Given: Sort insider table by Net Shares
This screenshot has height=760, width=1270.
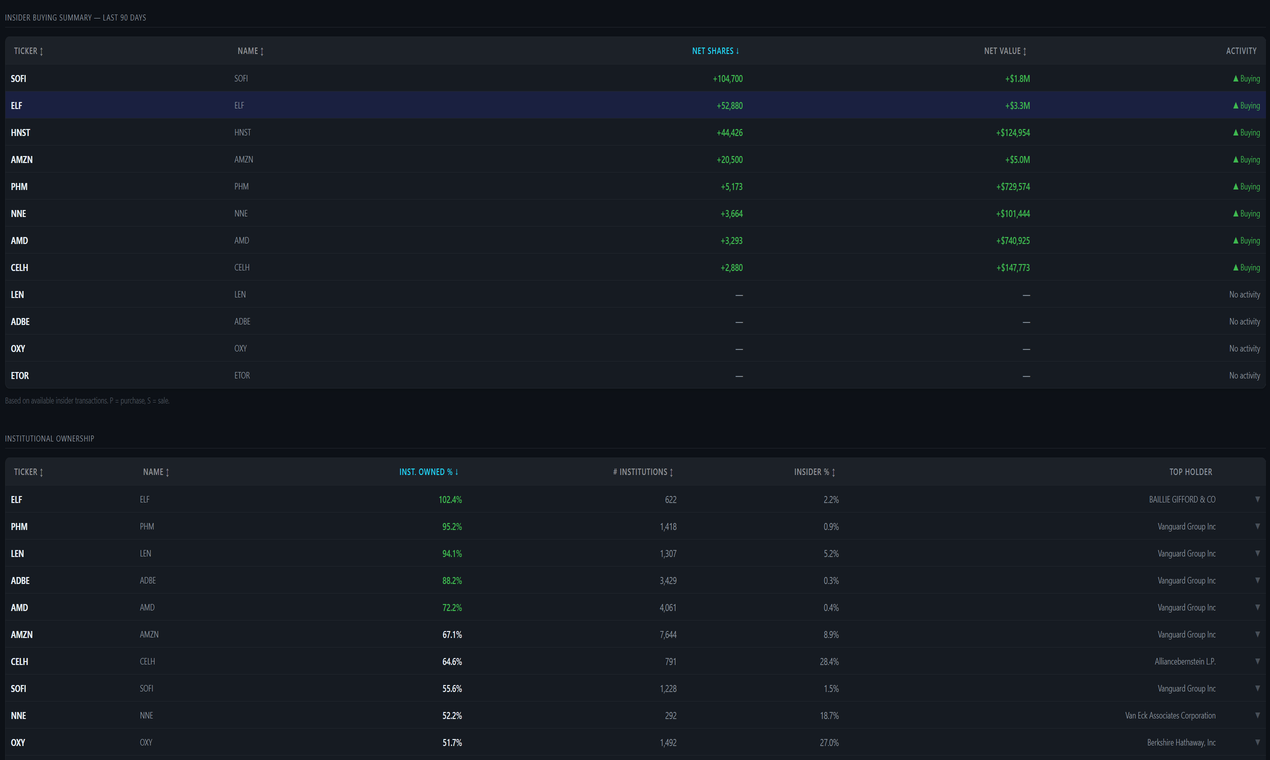Looking at the screenshot, I should point(716,51).
